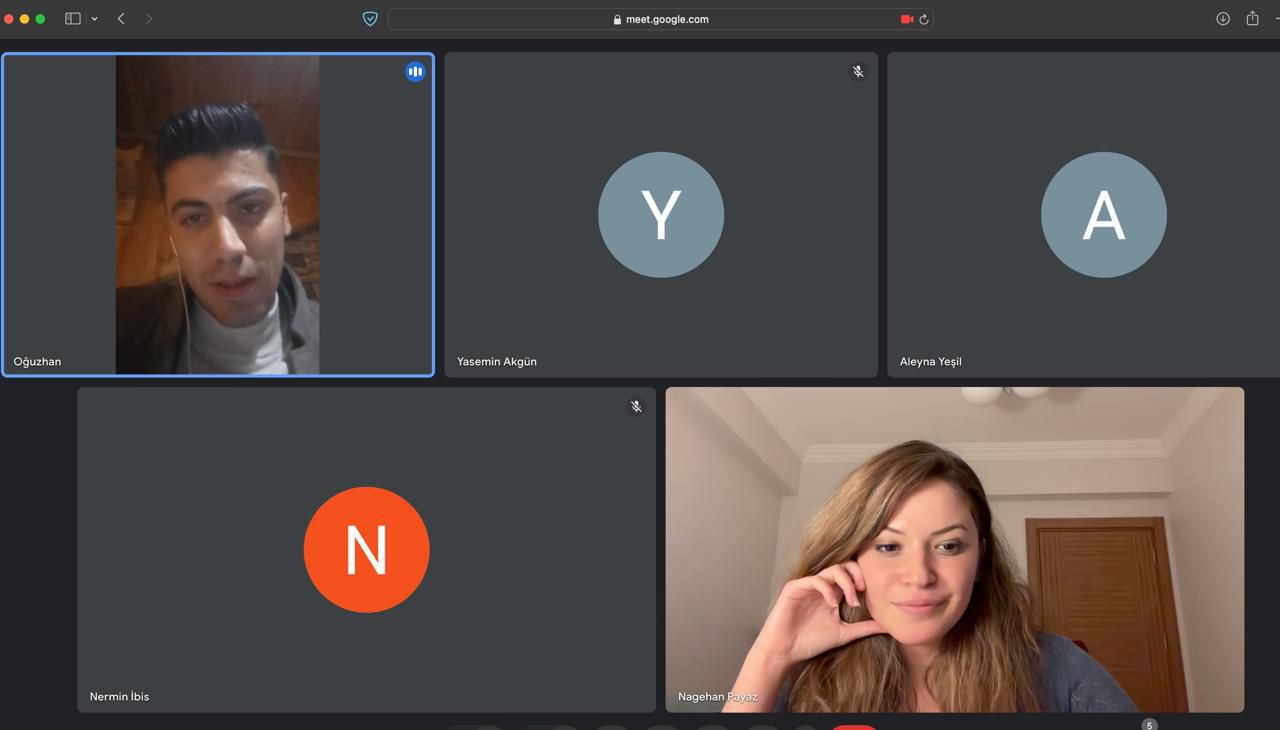This screenshot has width=1280, height=730.
Task: Click the Safari forward arrow
Action: (149, 19)
